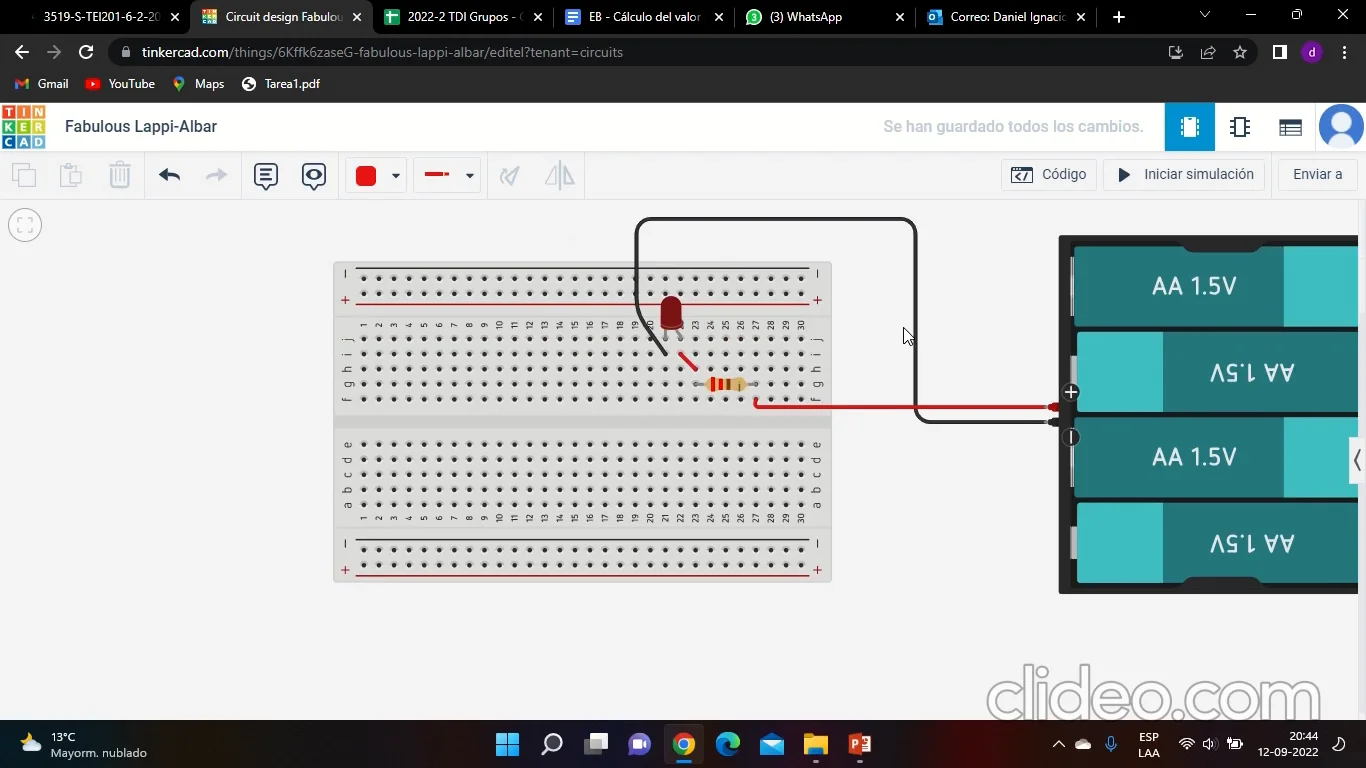
Task: Redo the last action
Action: [216, 175]
